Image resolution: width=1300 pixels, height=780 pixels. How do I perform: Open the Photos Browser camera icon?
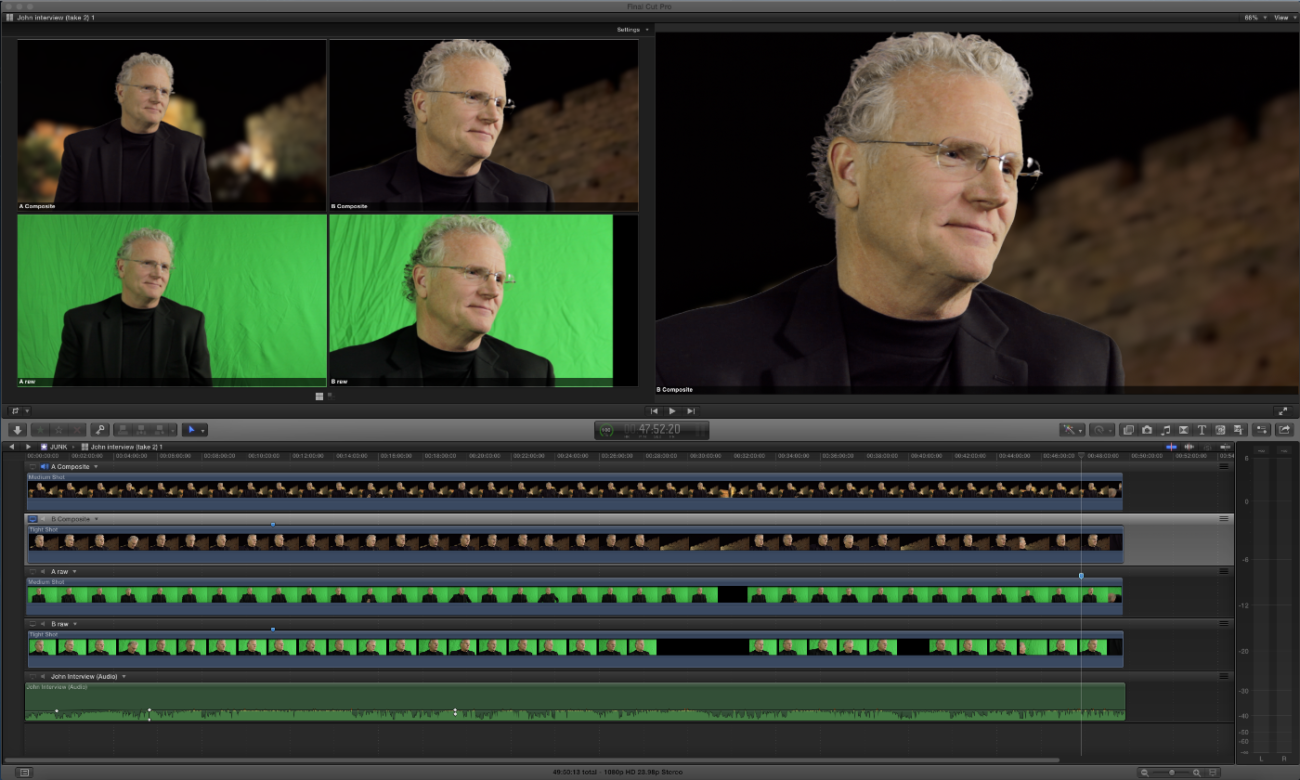1147,429
